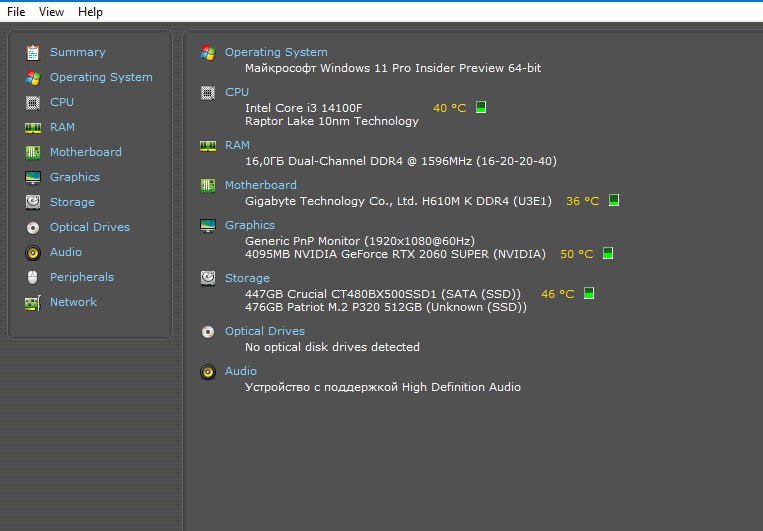Click the Audio speaker icon in sidebar
This screenshot has height=531, width=763.
coord(33,253)
